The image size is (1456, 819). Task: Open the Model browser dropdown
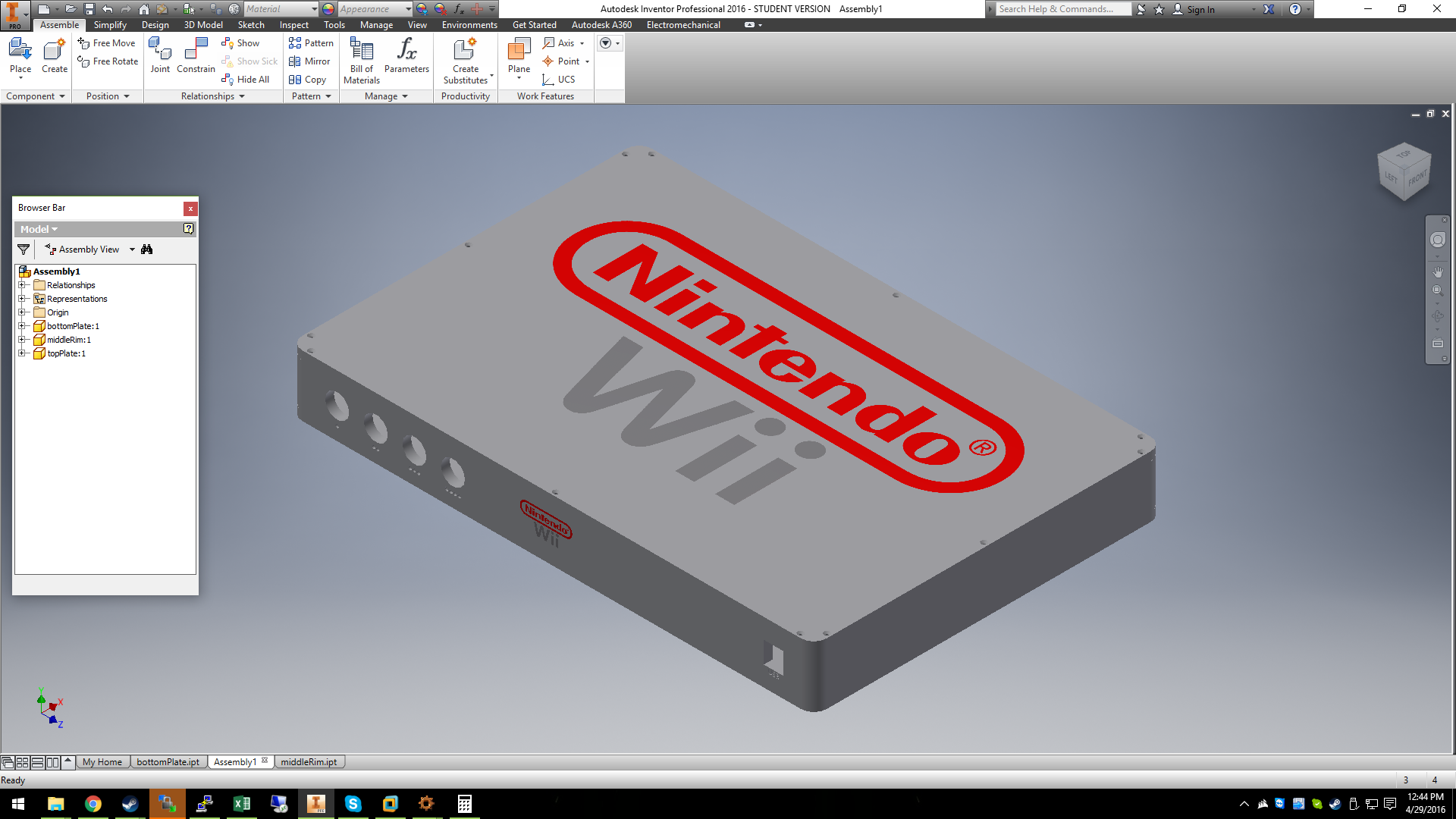tap(39, 229)
